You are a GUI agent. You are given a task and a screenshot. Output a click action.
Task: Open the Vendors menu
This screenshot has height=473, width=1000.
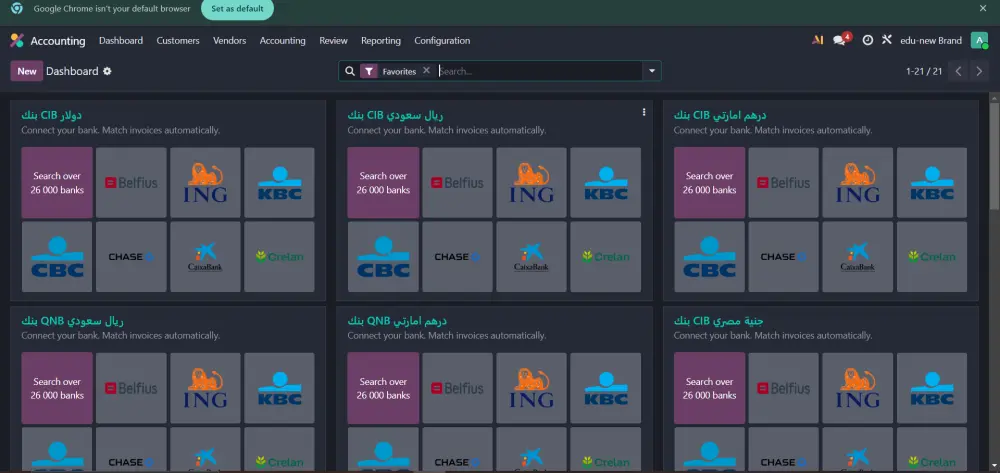pos(230,40)
